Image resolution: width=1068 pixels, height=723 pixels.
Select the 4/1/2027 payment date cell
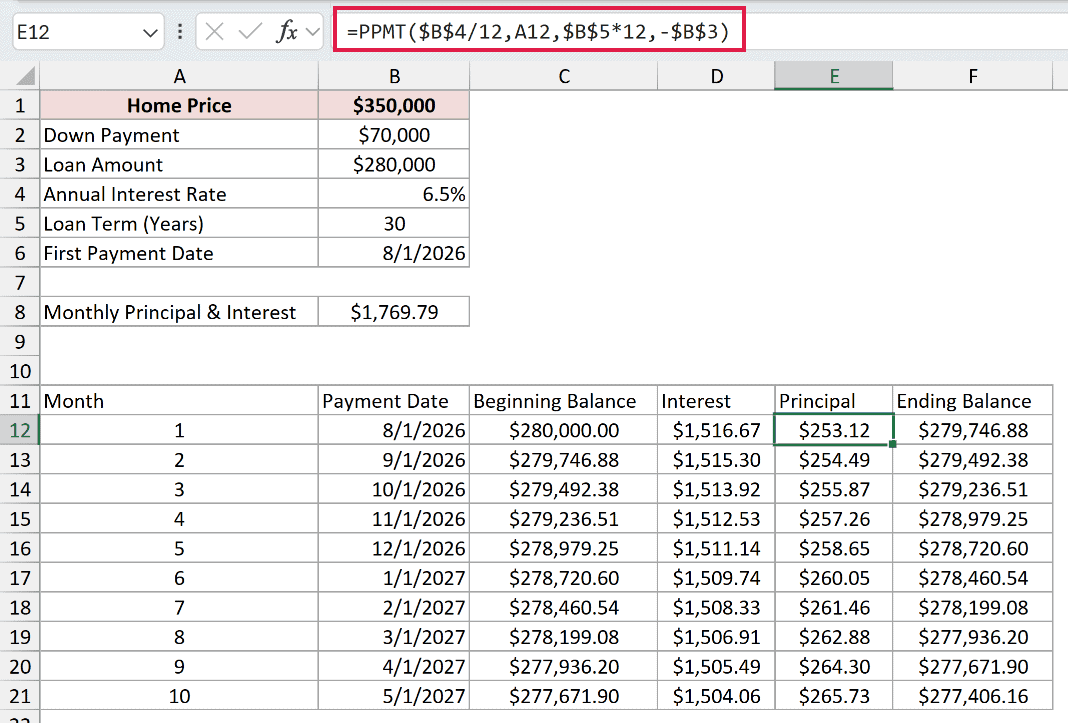[x=394, y=666]
